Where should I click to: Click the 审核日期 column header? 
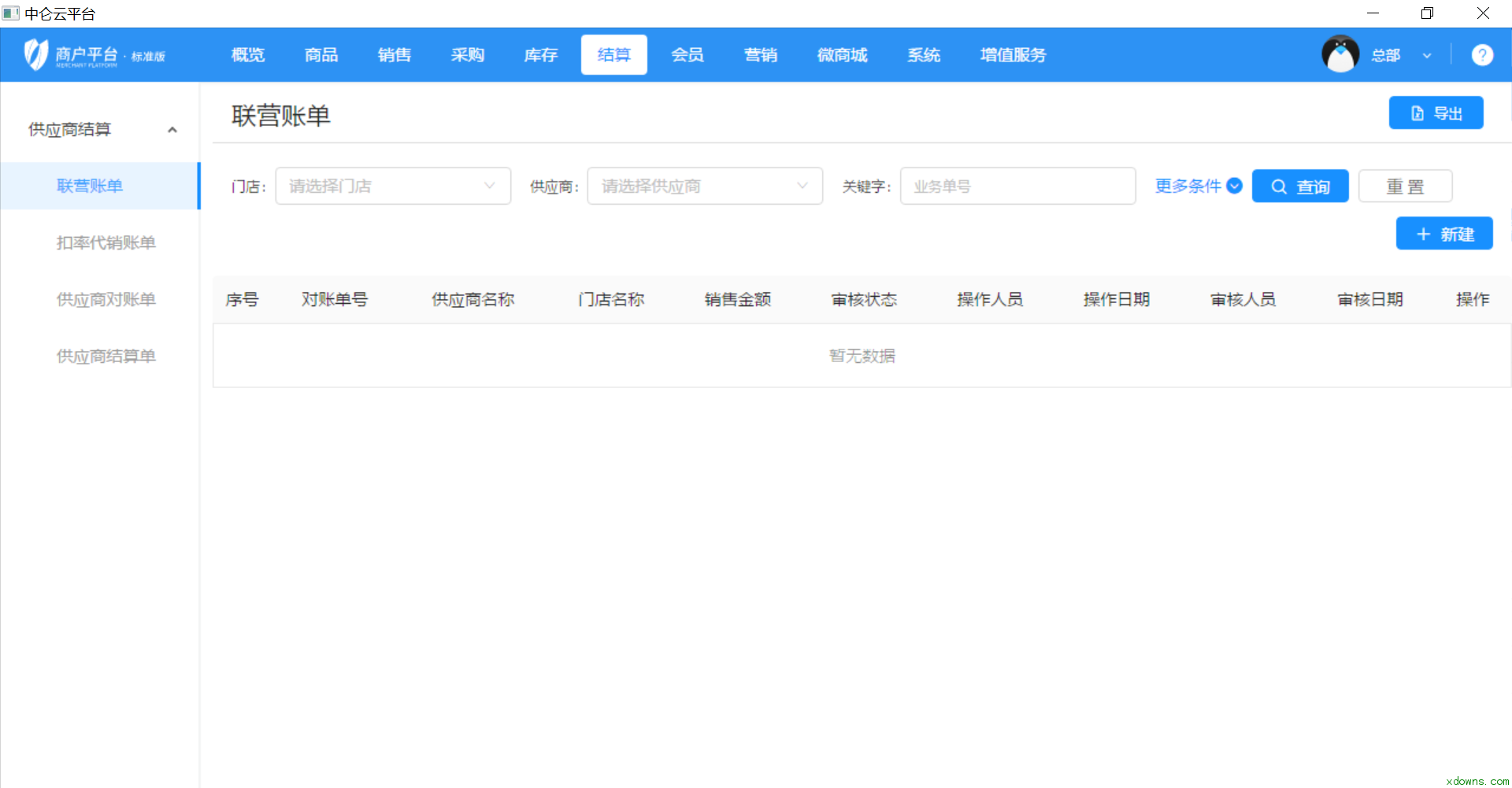point(1370,299)
